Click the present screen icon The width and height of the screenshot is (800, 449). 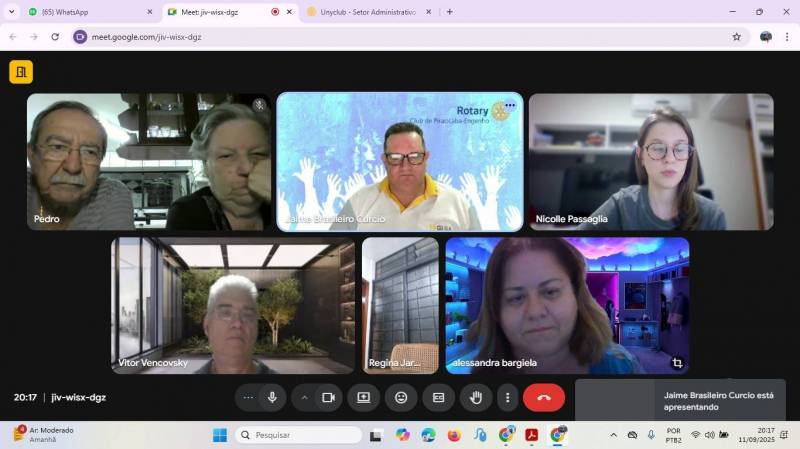point(364,397)
